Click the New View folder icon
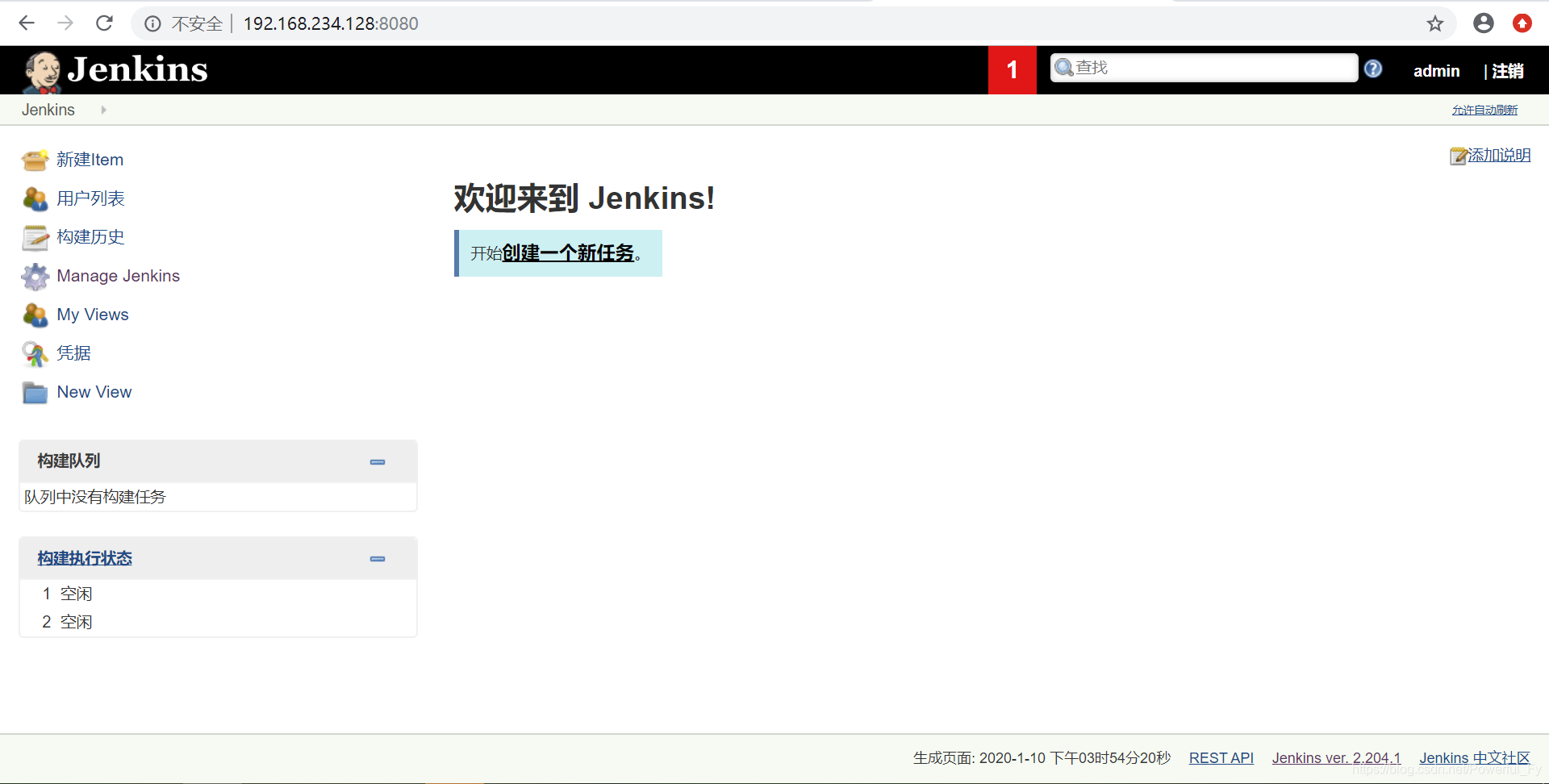The width and height of the screenshot is (1549, 784). (x=35, y=392)
